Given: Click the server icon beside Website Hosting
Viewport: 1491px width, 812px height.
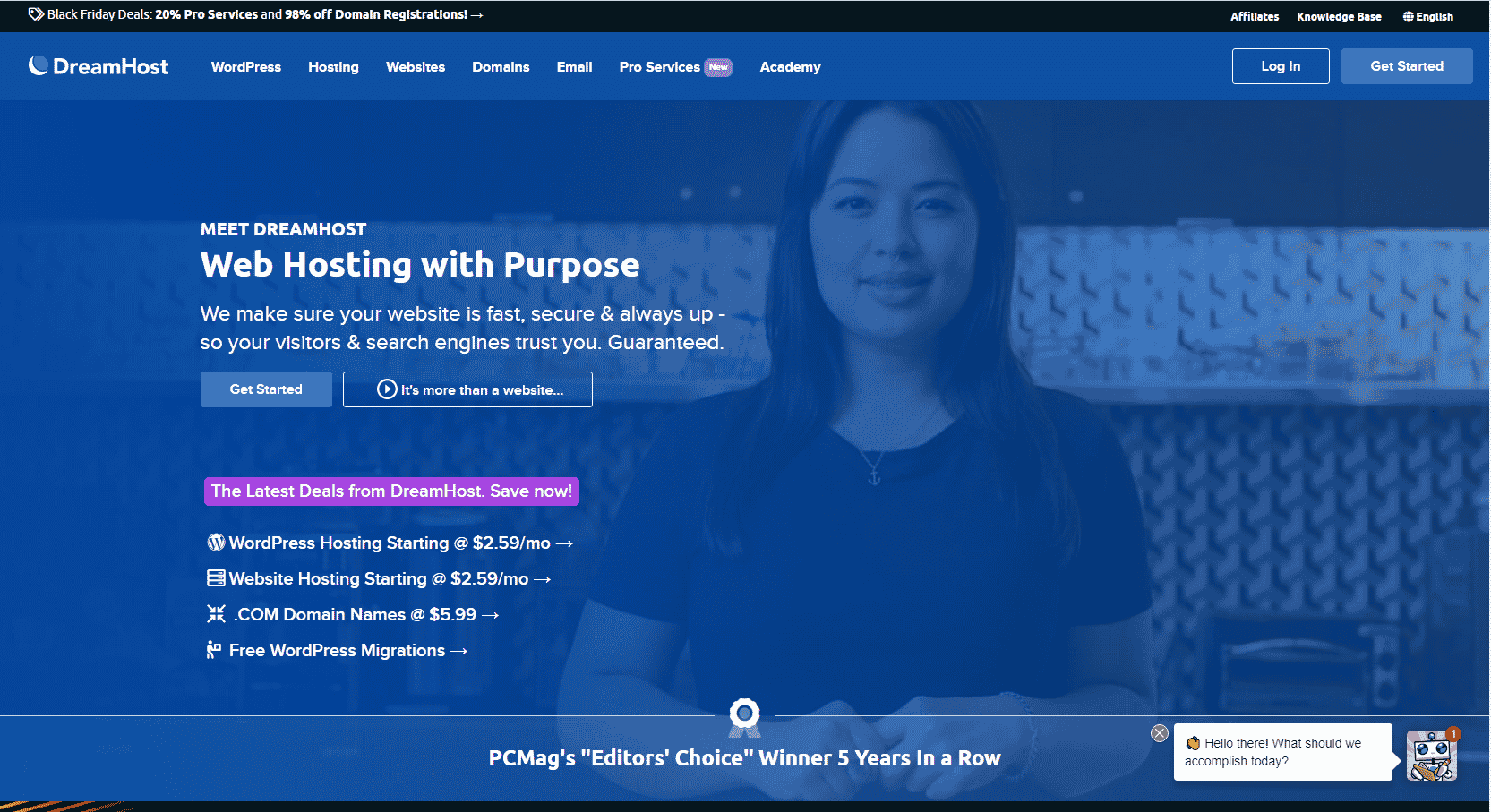Looking at the screenshot, I should click(216, 578).
